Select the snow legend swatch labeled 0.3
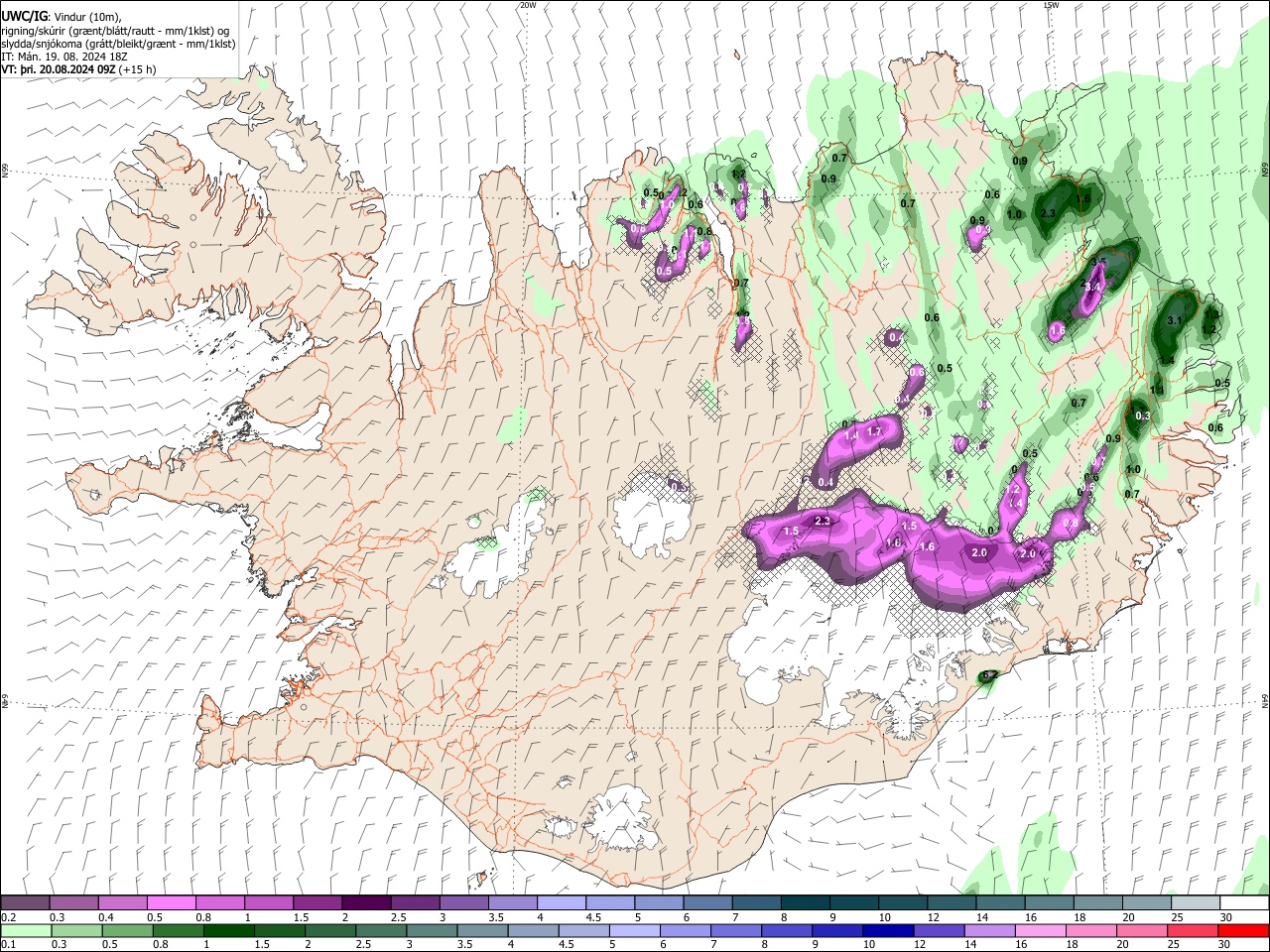The height and width of the screenshot is (952, 1270). 73,902
